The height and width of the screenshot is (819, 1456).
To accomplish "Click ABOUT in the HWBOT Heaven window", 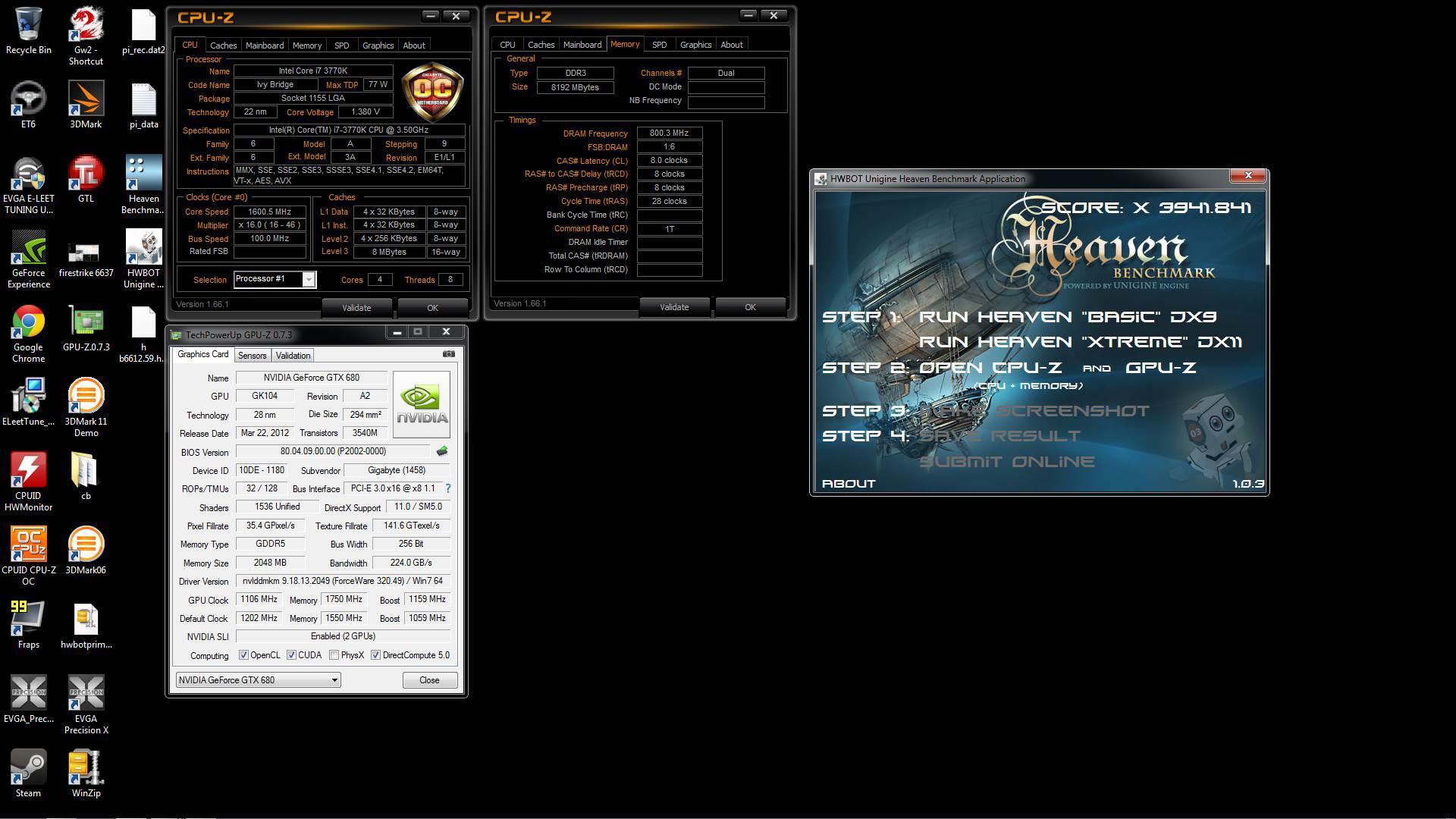I will tap(849, 484).
